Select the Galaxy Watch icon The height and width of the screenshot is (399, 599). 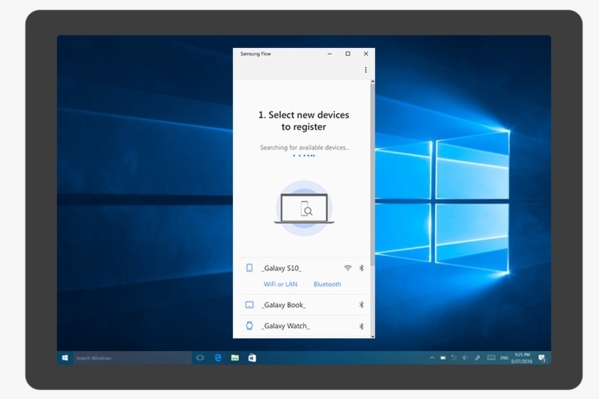click(x=249, y=326)
